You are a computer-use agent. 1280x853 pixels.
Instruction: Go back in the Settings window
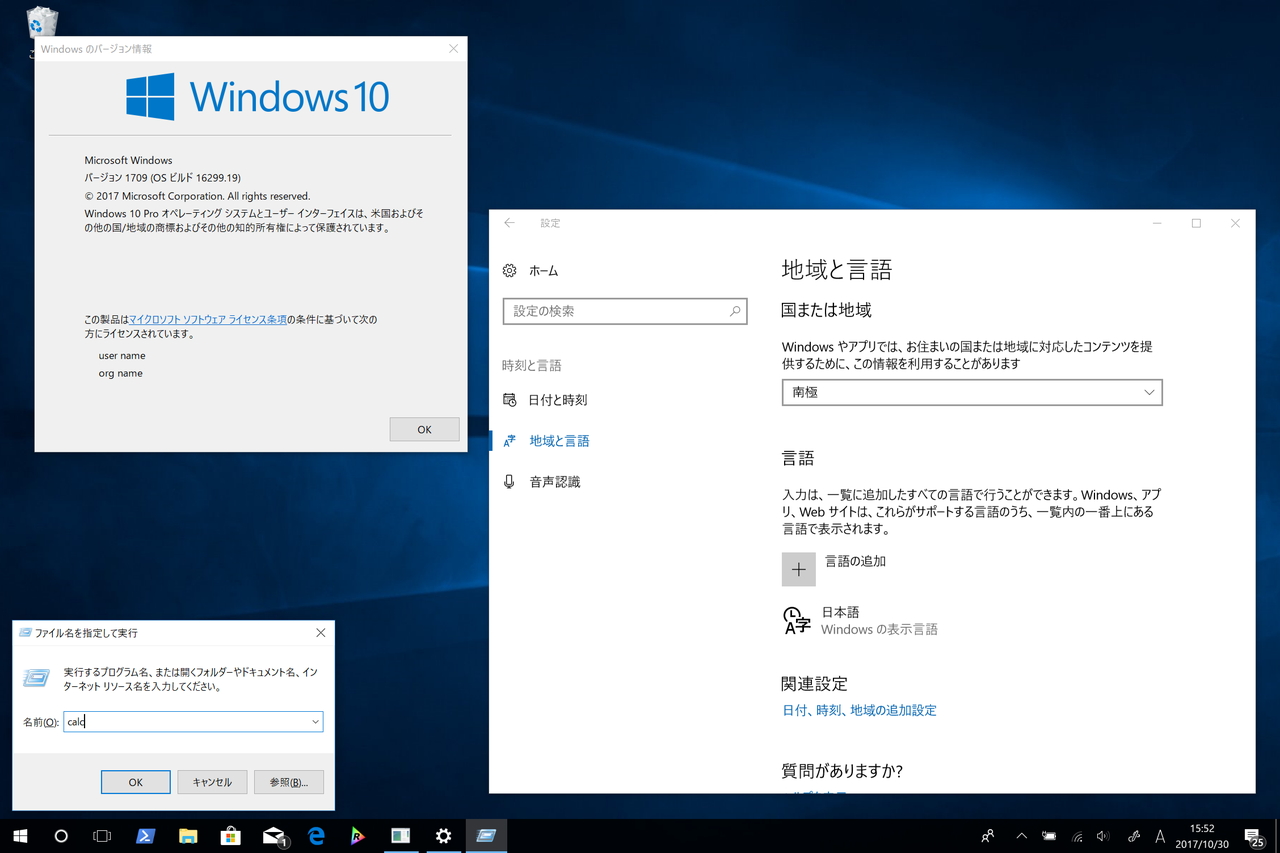[510, 223]
